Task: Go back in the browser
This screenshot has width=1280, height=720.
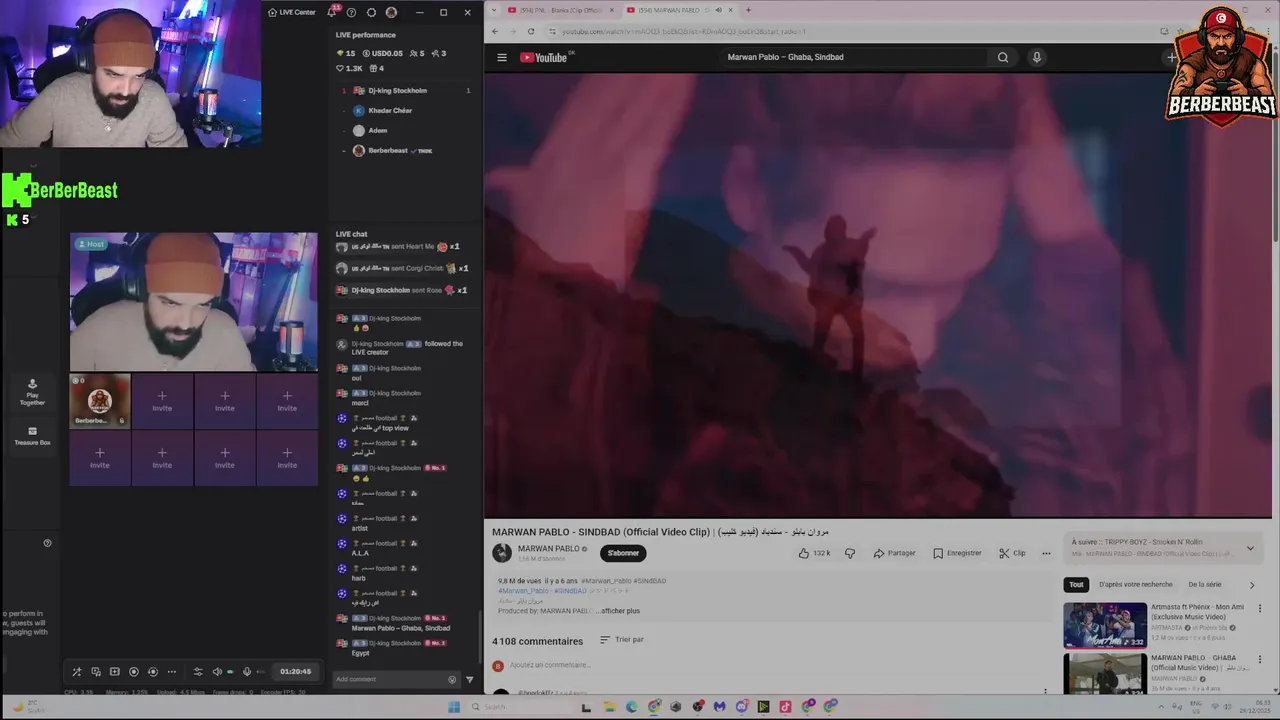Action: coord(496,31)
